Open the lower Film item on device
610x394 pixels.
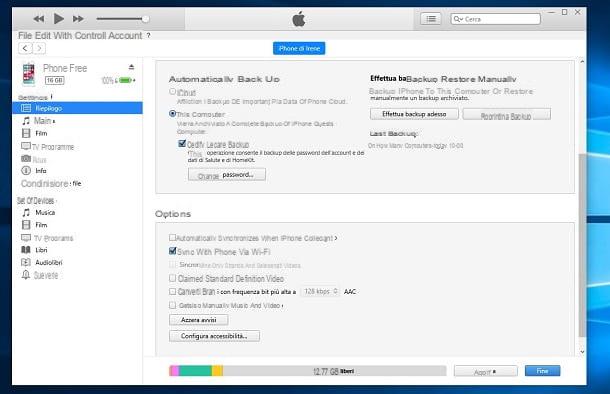pyautogui.click(x=34, y=225)
